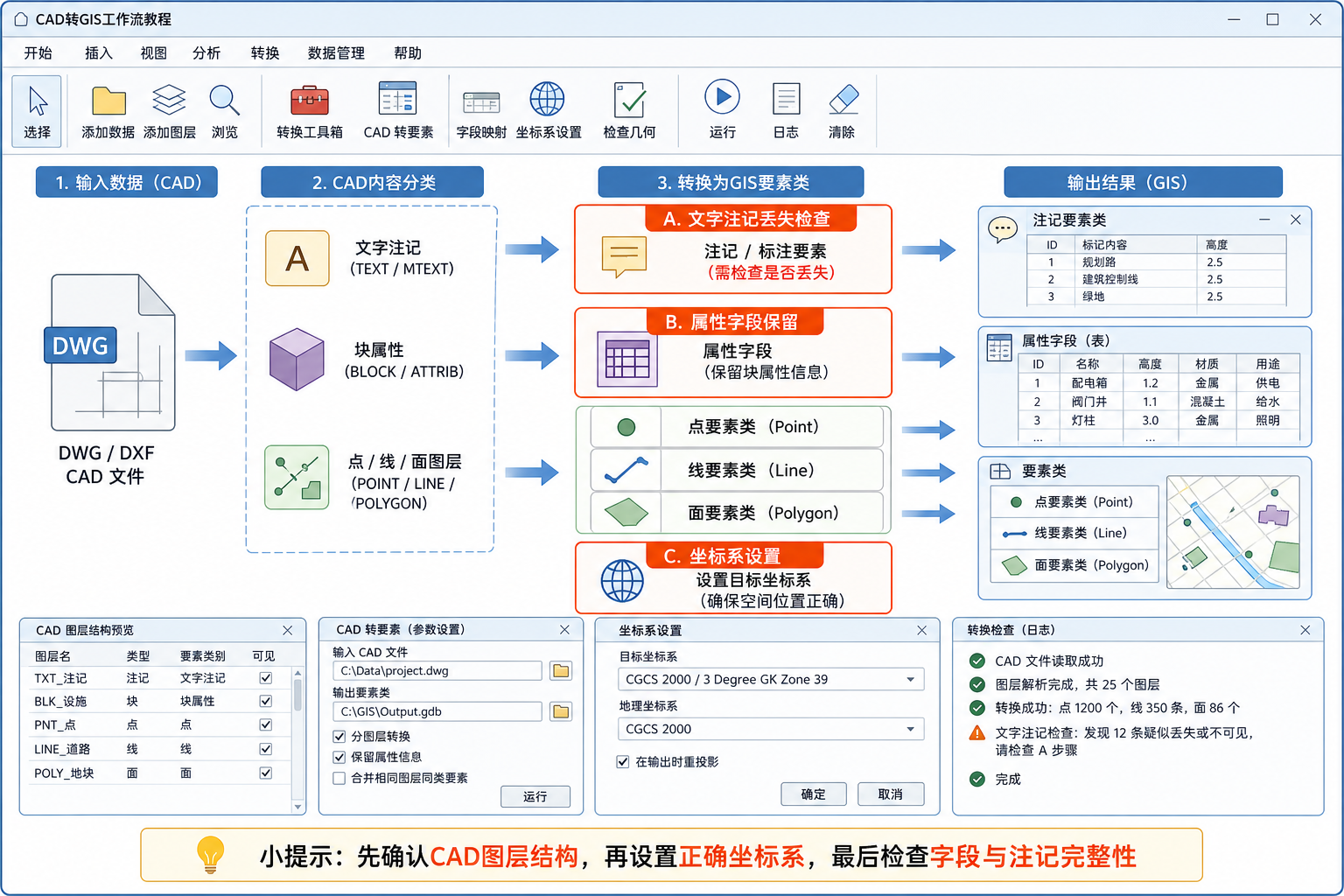Open the 转换 menu

[264, 53]
